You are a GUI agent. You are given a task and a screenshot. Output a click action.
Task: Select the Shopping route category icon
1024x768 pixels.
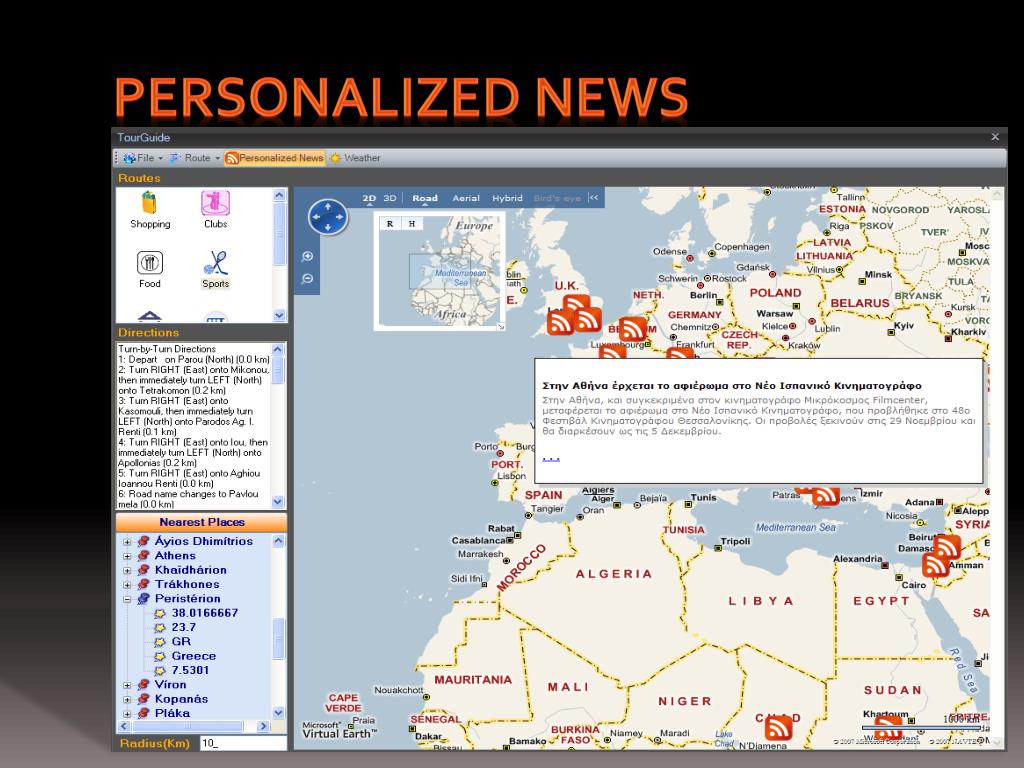pyautogui.click(x=150, y=202)
